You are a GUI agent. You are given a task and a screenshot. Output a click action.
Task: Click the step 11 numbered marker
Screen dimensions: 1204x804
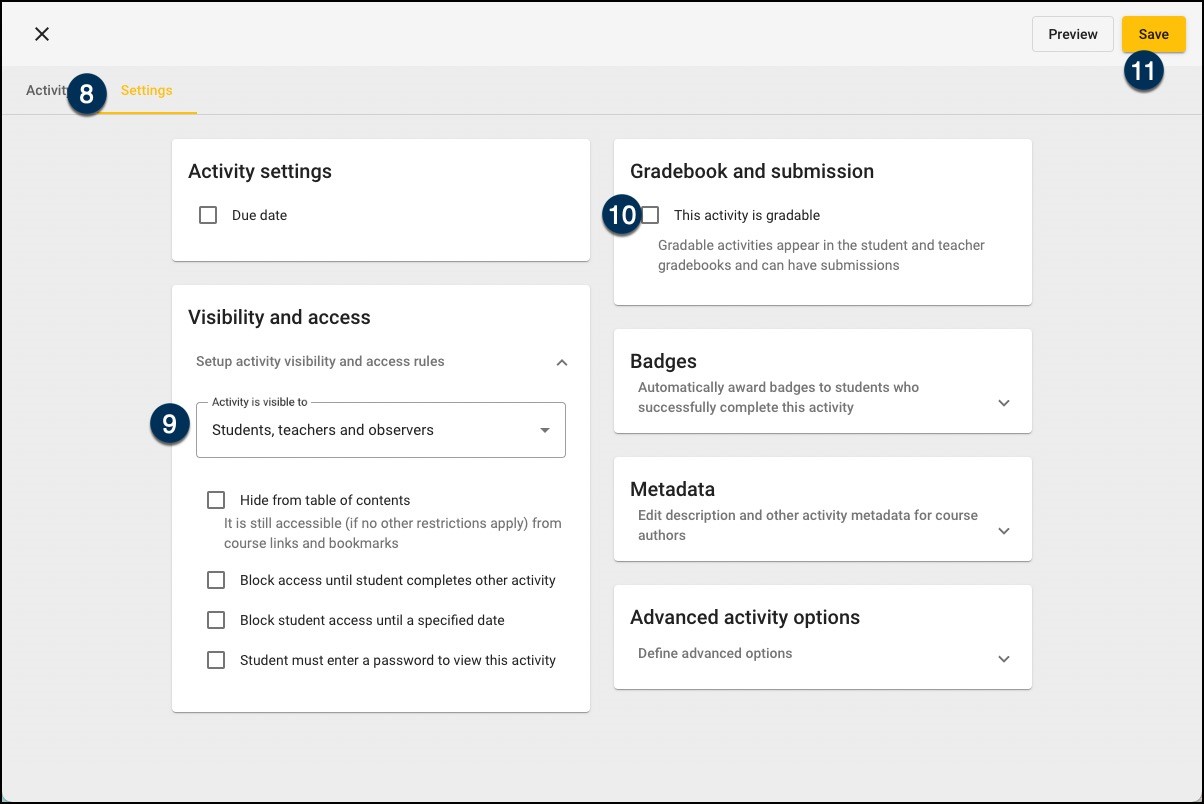[1143, 72]
